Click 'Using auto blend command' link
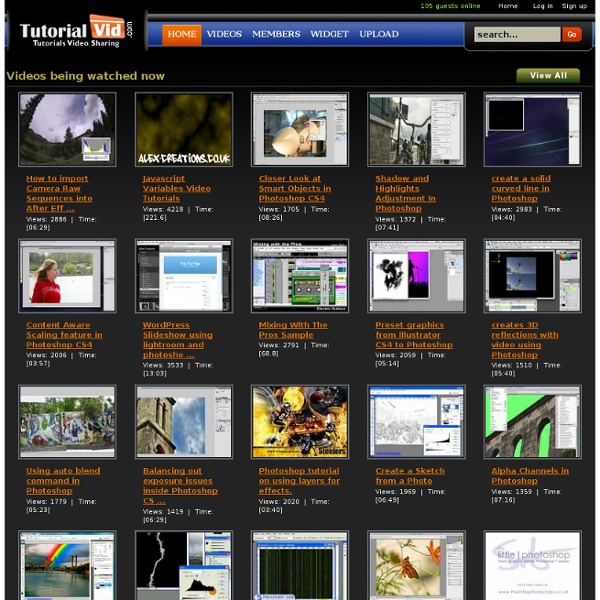 63,481
